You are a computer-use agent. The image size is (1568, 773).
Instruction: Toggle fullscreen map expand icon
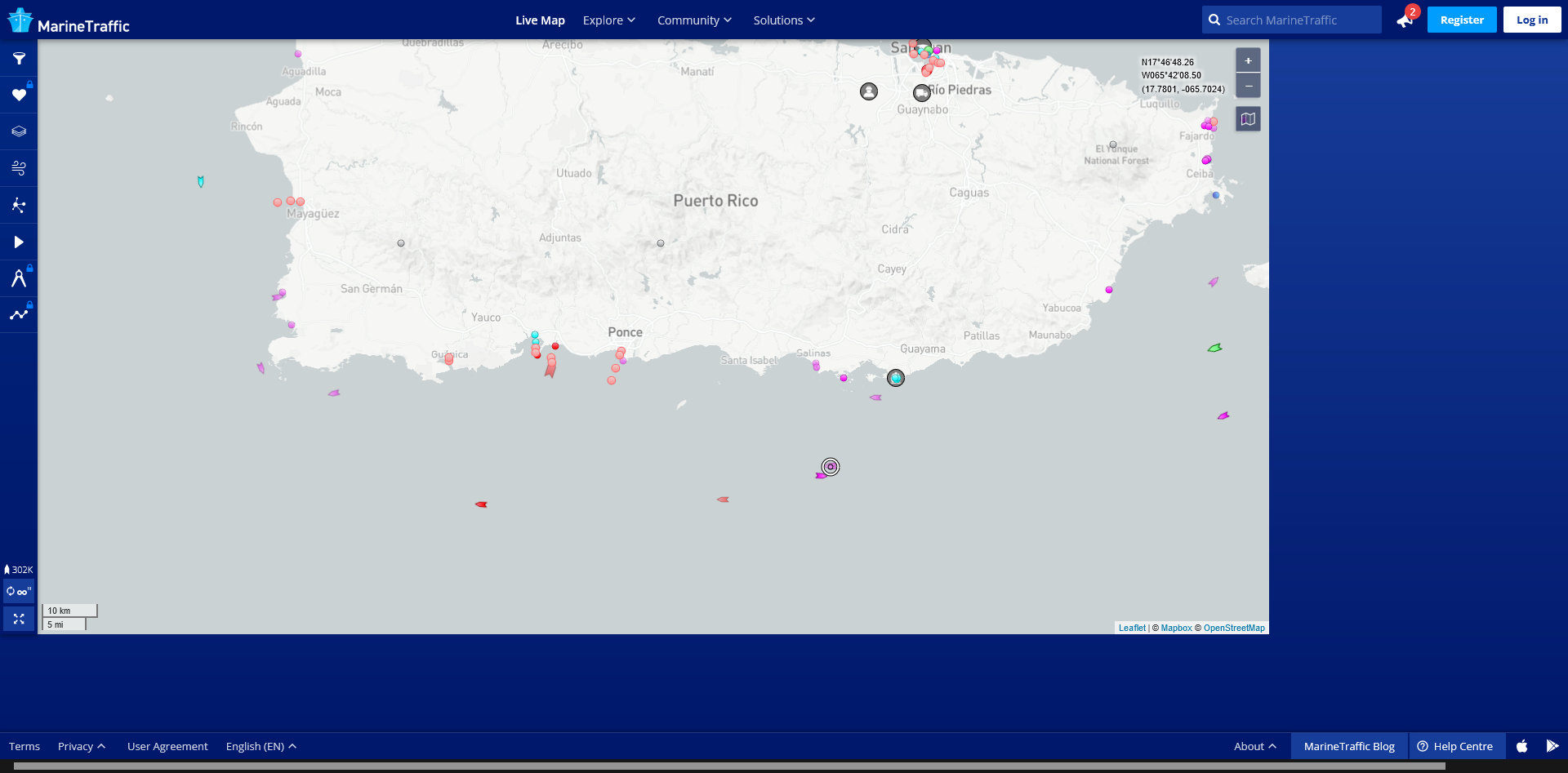pyautogui.click(x=19, y=620)
